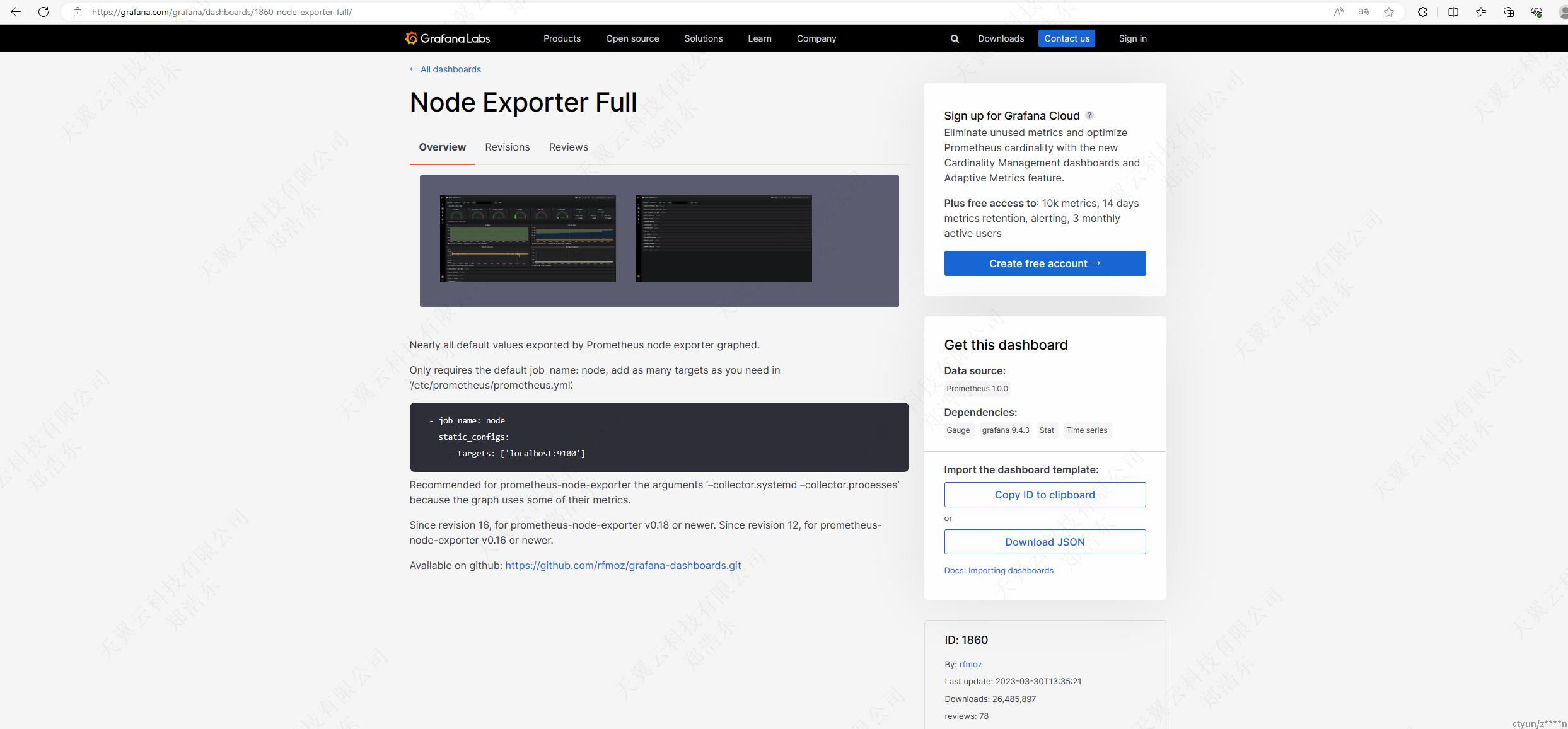This screenshot has height=729, width=1568.
Task: View site info via the lock icon
Action: click(x=78, y=12)
